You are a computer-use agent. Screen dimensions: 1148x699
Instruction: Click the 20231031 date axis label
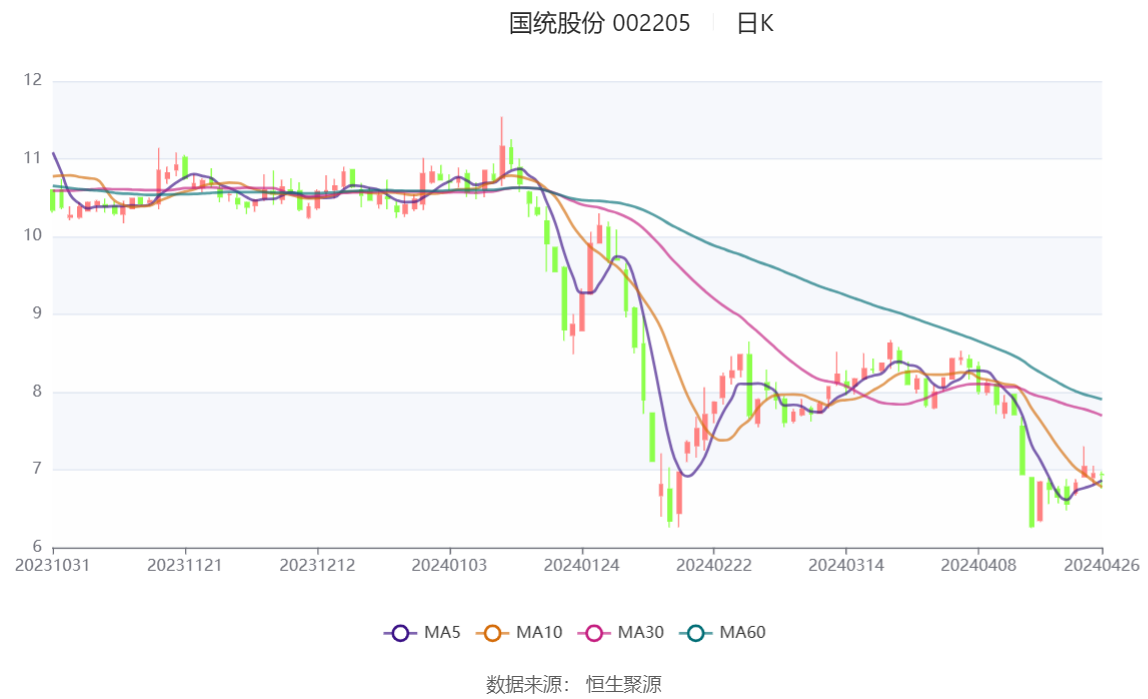point(53,566)
